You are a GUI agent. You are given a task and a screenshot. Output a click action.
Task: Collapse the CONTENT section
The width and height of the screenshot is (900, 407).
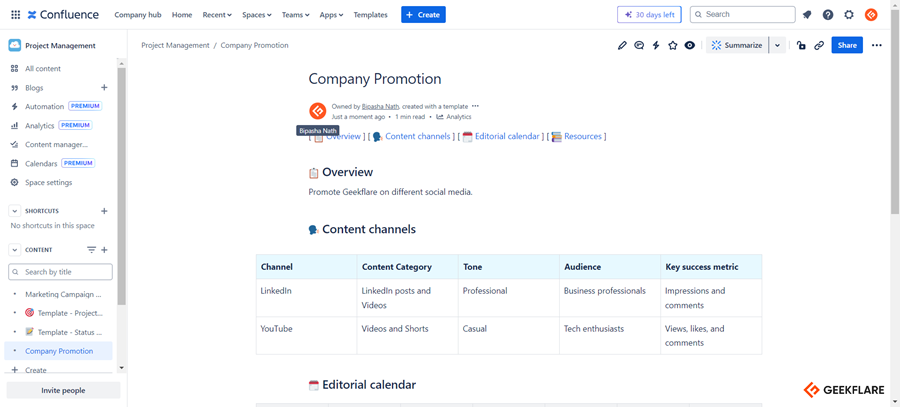[x=15, y=250]
